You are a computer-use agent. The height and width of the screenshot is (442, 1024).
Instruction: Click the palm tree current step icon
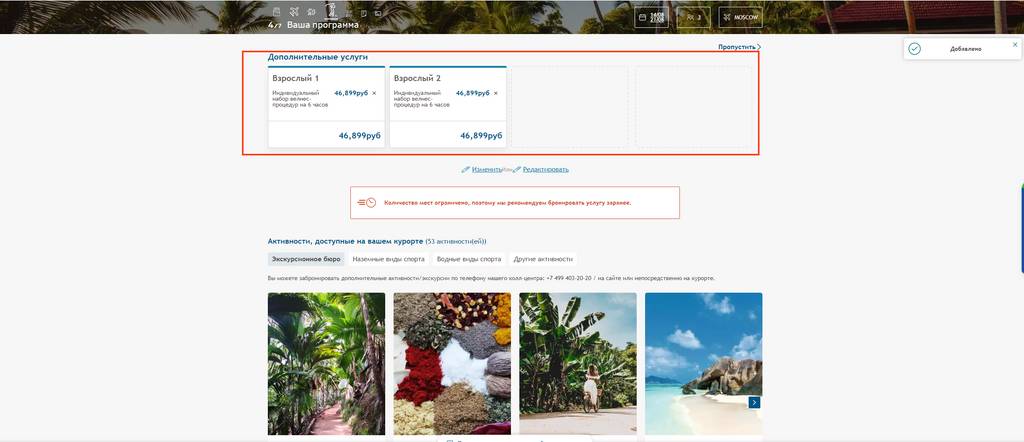pos(330,10)
